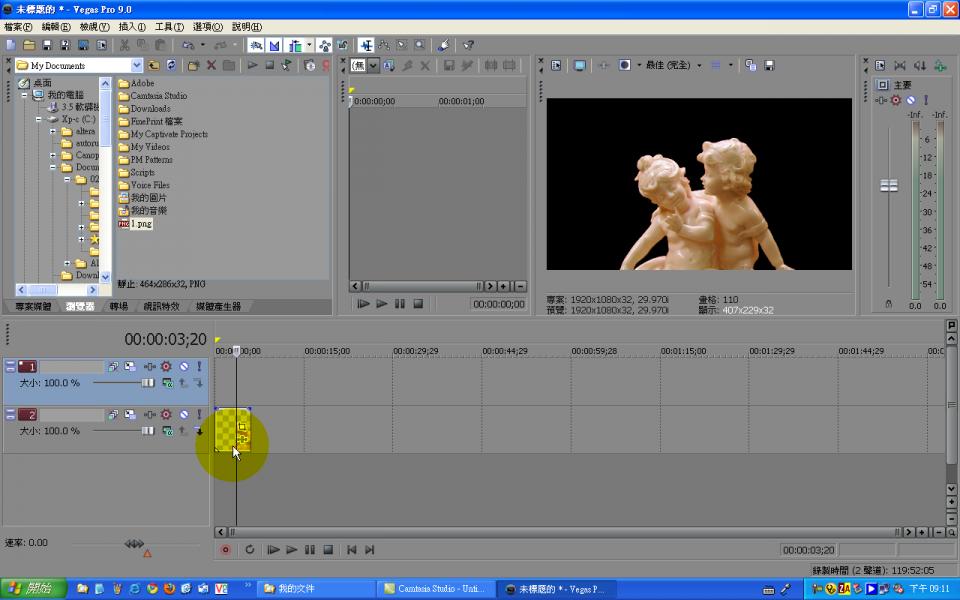This screenshot has width=960, height=600.
Task: Open the 工具(T) menu
Action: 169,27
